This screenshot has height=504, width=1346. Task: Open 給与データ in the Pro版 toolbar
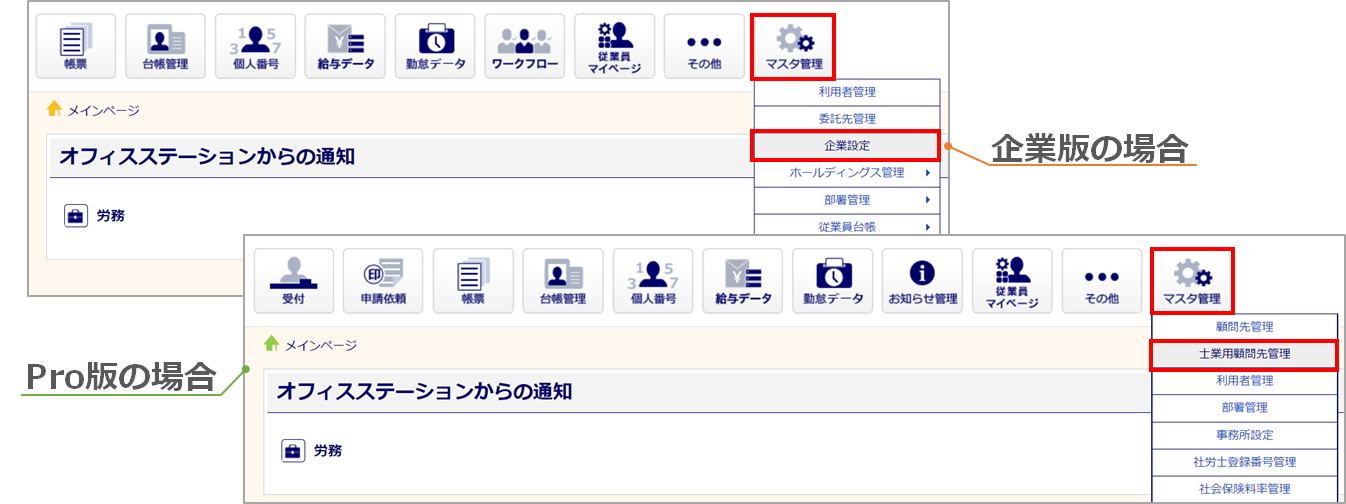[743, 281]
